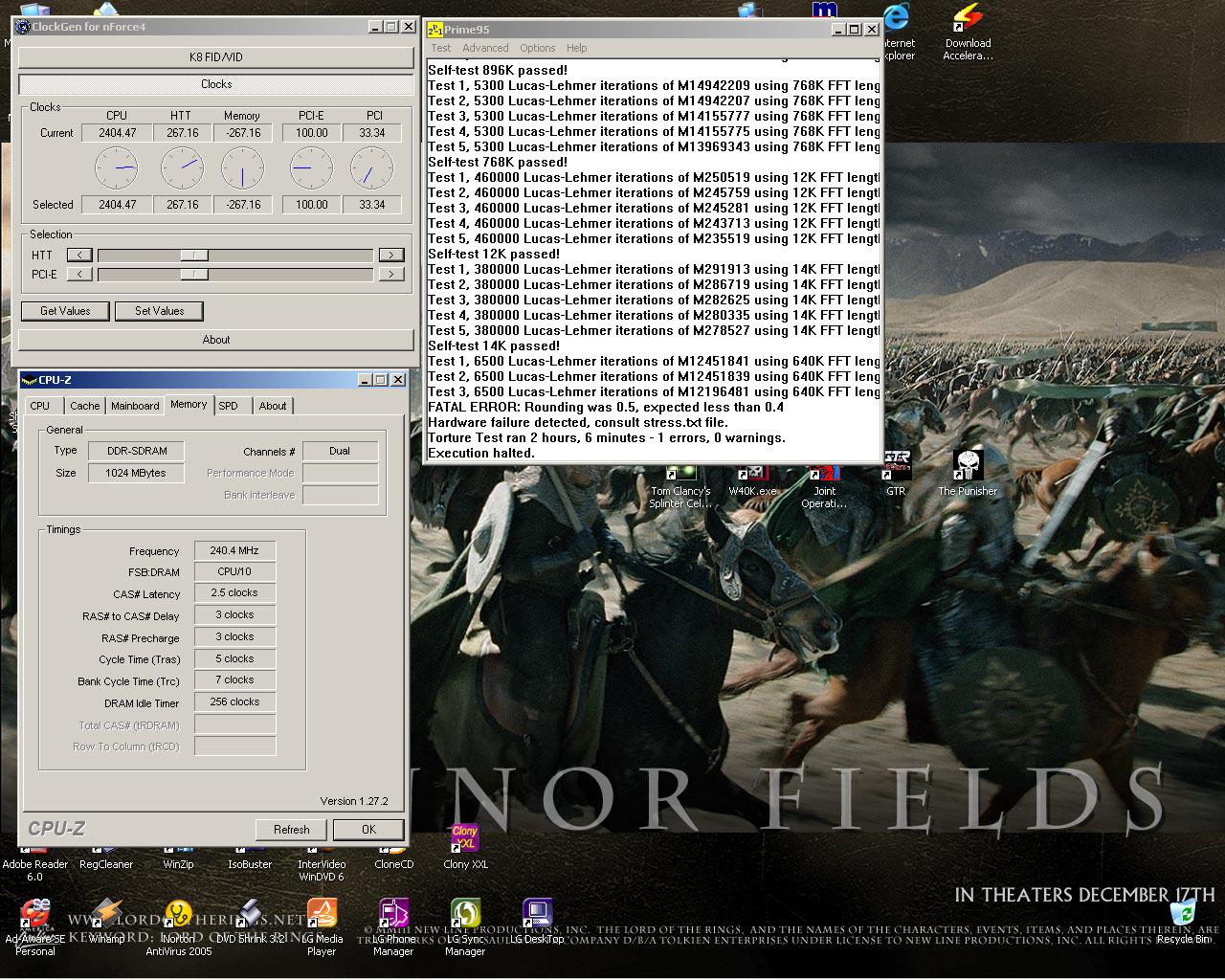This screenshot has height=980, width=1225.
Task: Click the FSB:DRAM value CPU/10
Action: point(234,571)
